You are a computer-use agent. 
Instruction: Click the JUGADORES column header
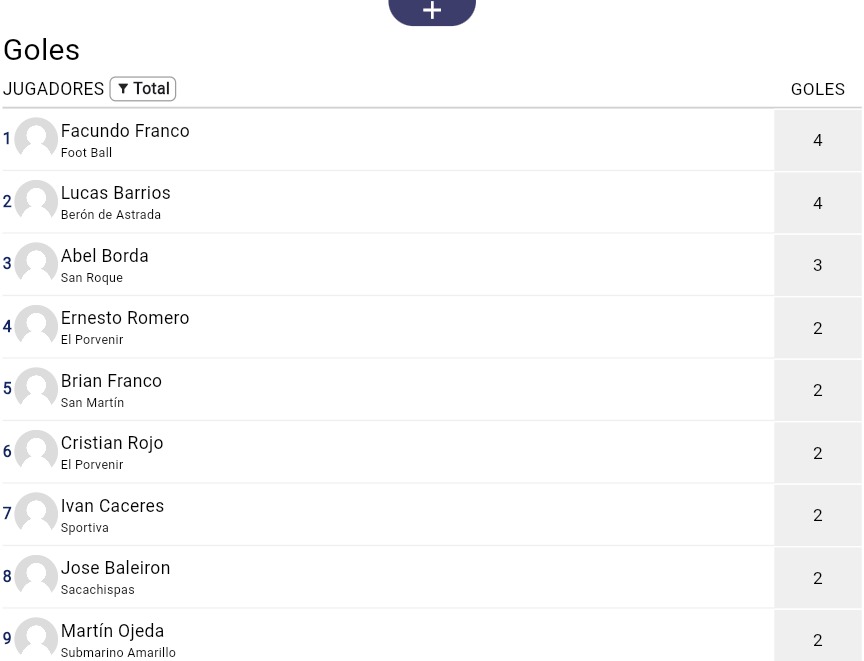coord(53,89)
